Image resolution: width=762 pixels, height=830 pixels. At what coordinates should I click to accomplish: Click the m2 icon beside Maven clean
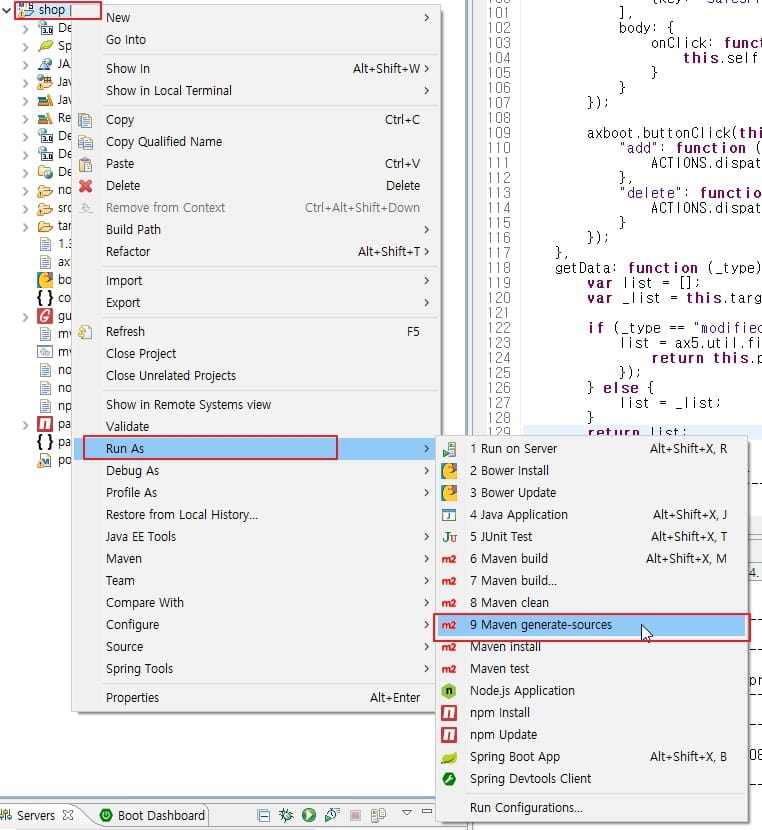(x=449, y=603)
